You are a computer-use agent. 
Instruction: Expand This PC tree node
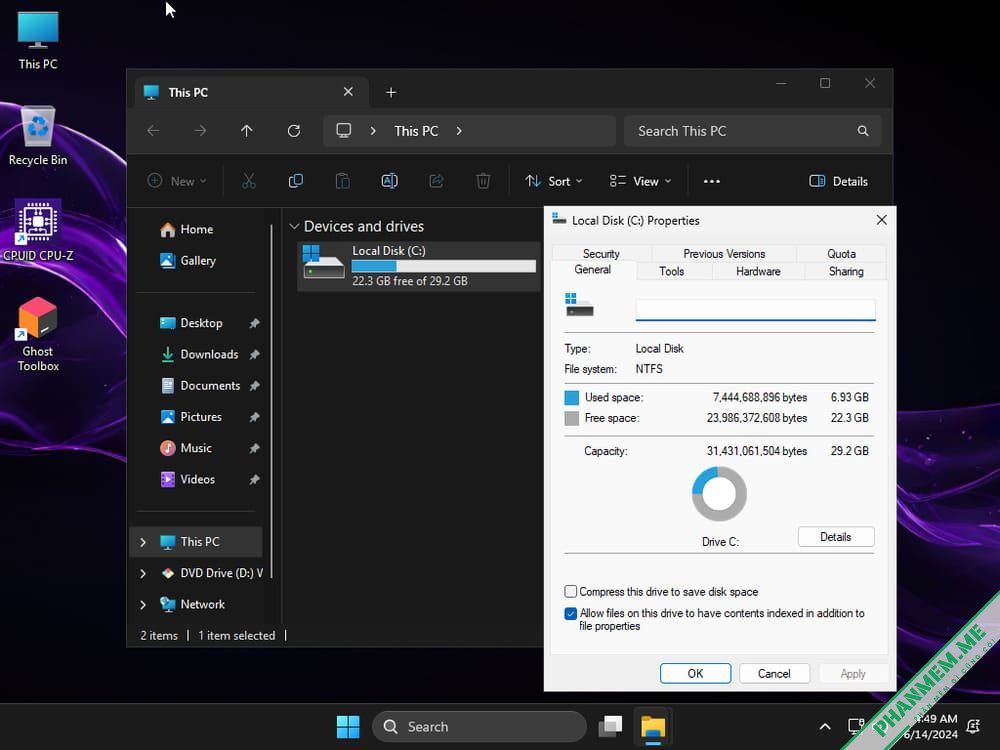pos(143,542)
